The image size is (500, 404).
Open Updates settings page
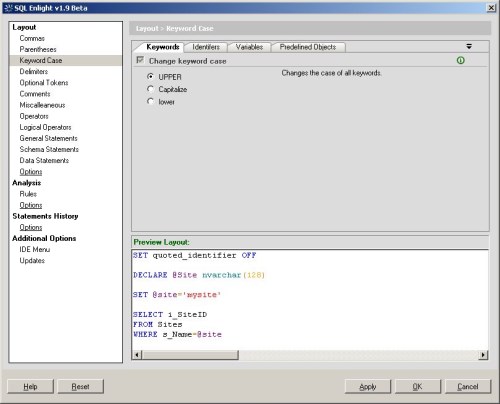pyautogui.click(x=32, y=261)
